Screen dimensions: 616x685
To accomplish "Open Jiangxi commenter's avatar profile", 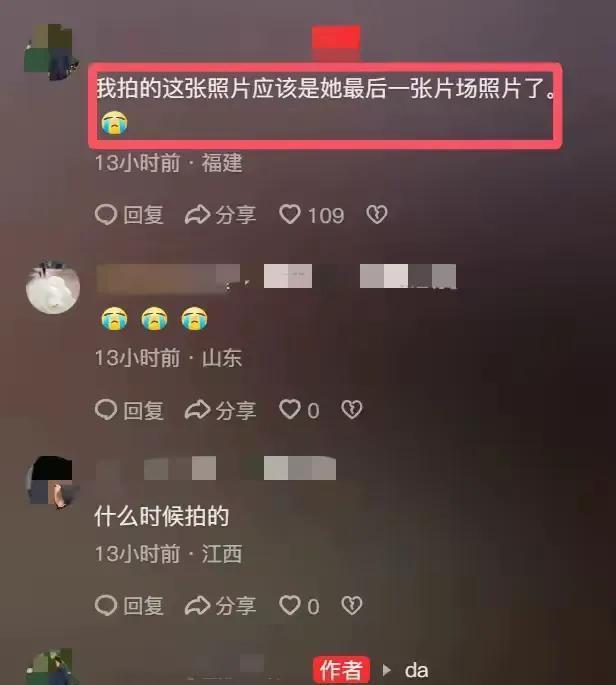I will pyautogui.click(x=50, y=483).
